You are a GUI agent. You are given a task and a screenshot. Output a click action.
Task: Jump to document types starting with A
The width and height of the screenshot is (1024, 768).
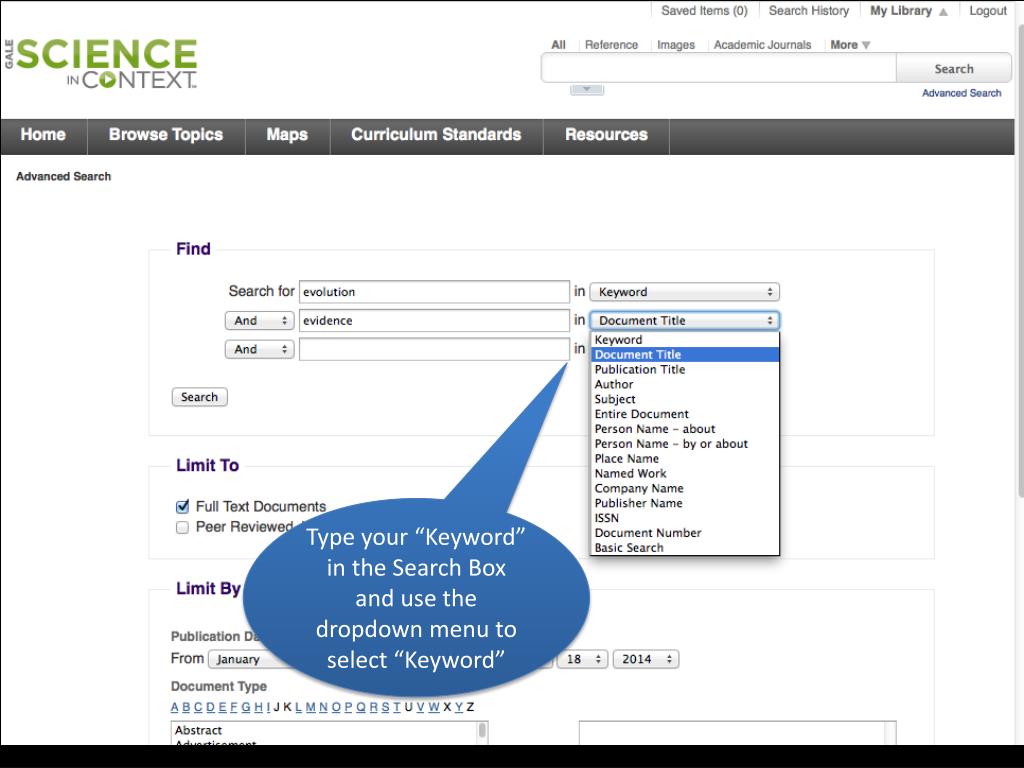click(x=174, y=707)
